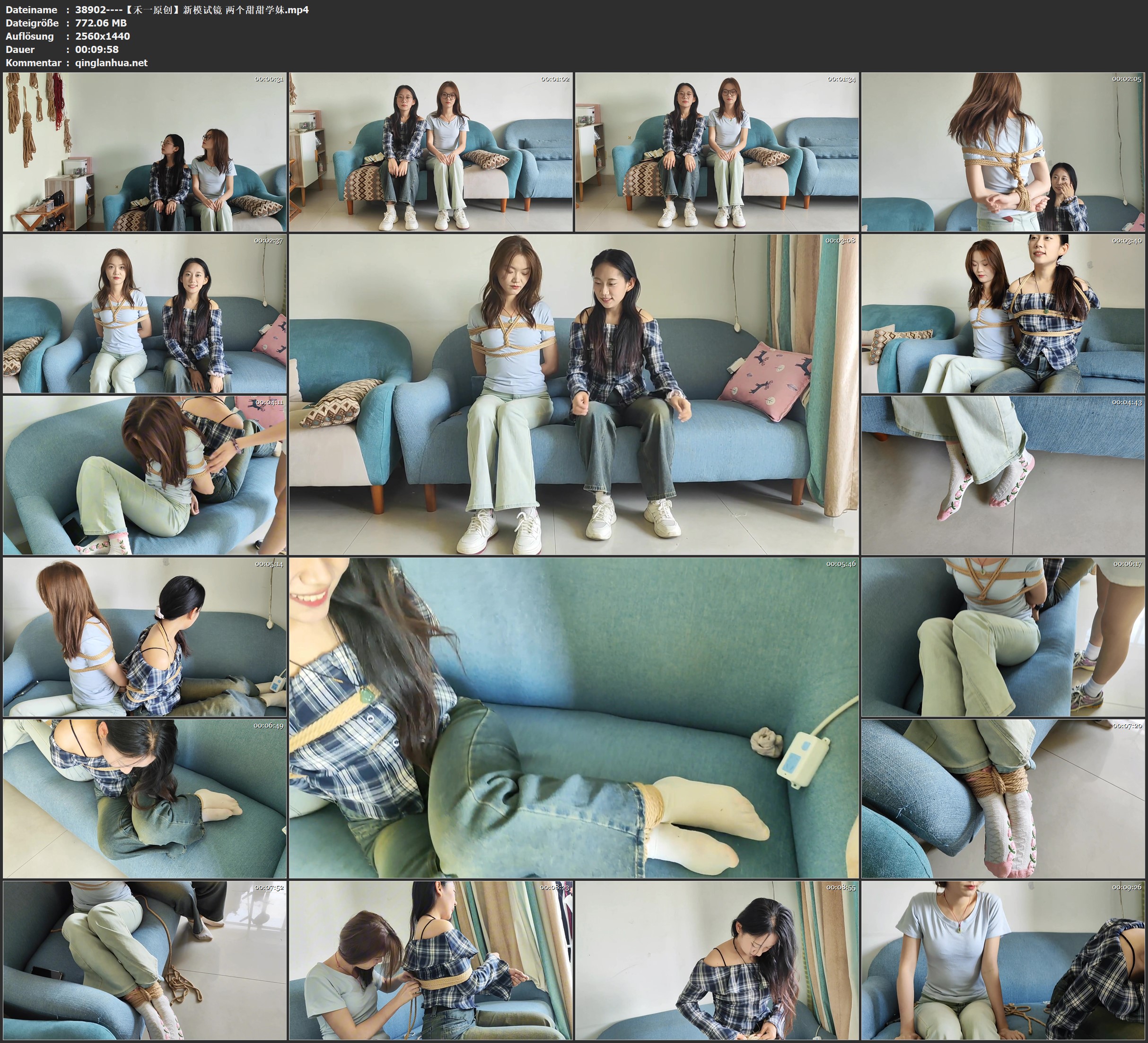
Task: Click the Dauer 00:09:58 value
Action: (97, 50)
